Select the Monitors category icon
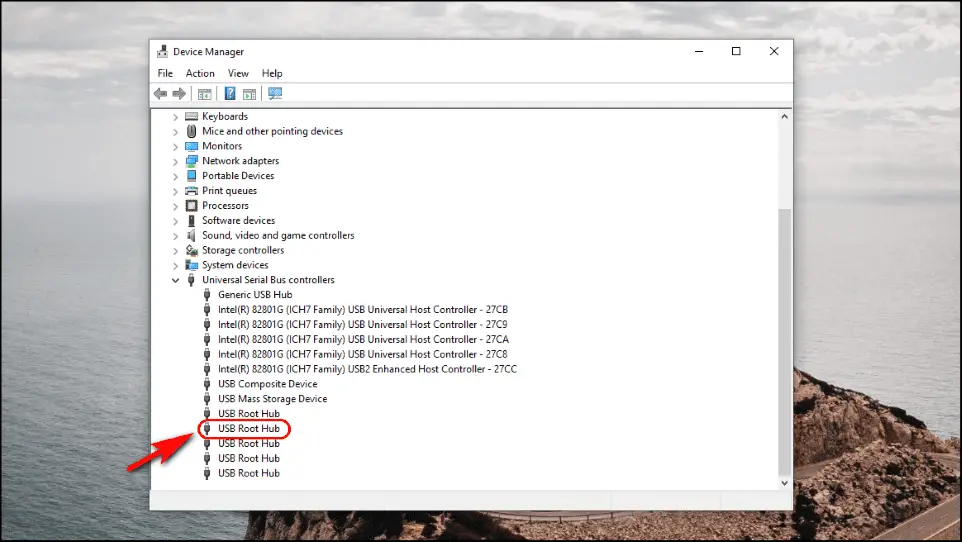Screen dimensions: 962x542 (191, 146)
